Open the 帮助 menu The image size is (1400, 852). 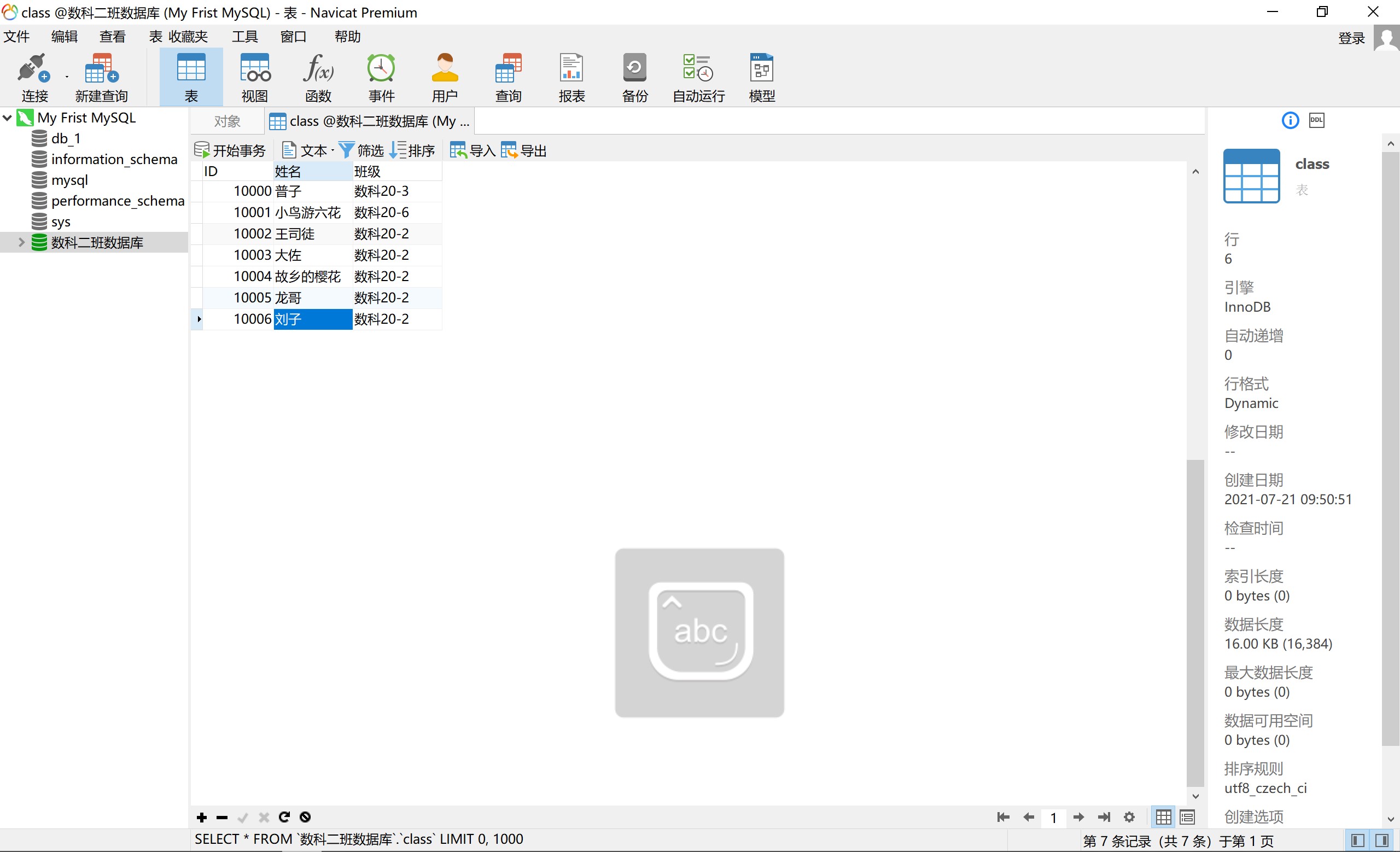347,36
